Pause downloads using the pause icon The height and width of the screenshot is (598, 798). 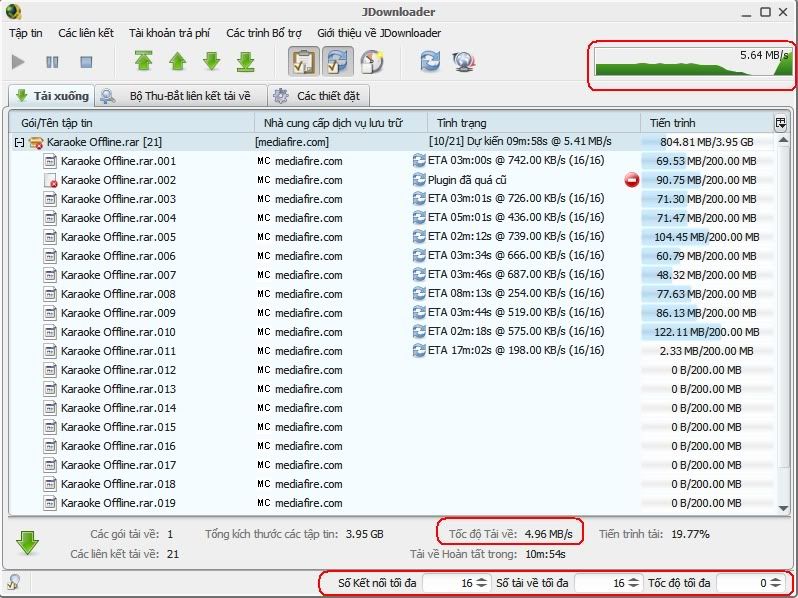(x=52, y=62)
